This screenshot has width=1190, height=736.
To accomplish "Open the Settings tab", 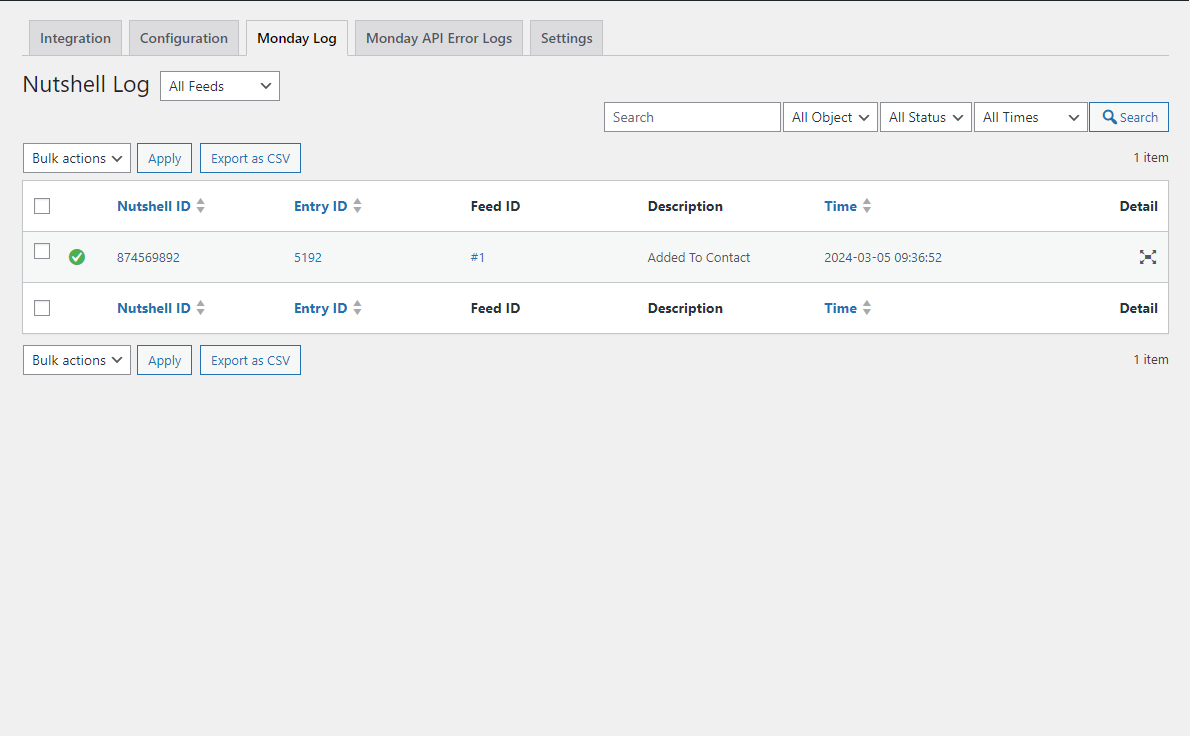I will pos(566,38).
